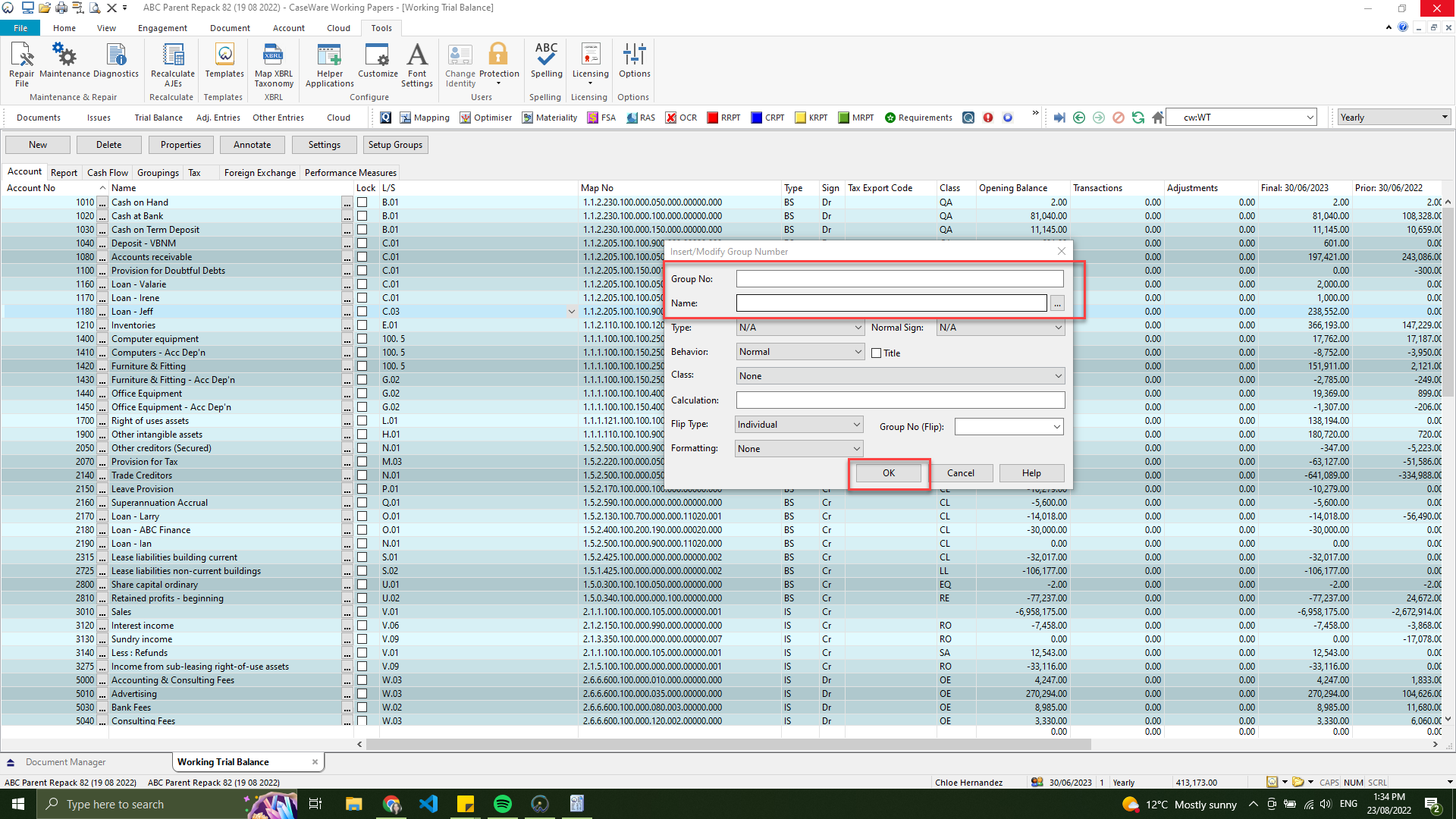
Task: Switch to the Foreign Exchange tab
Action: (260, 173)
